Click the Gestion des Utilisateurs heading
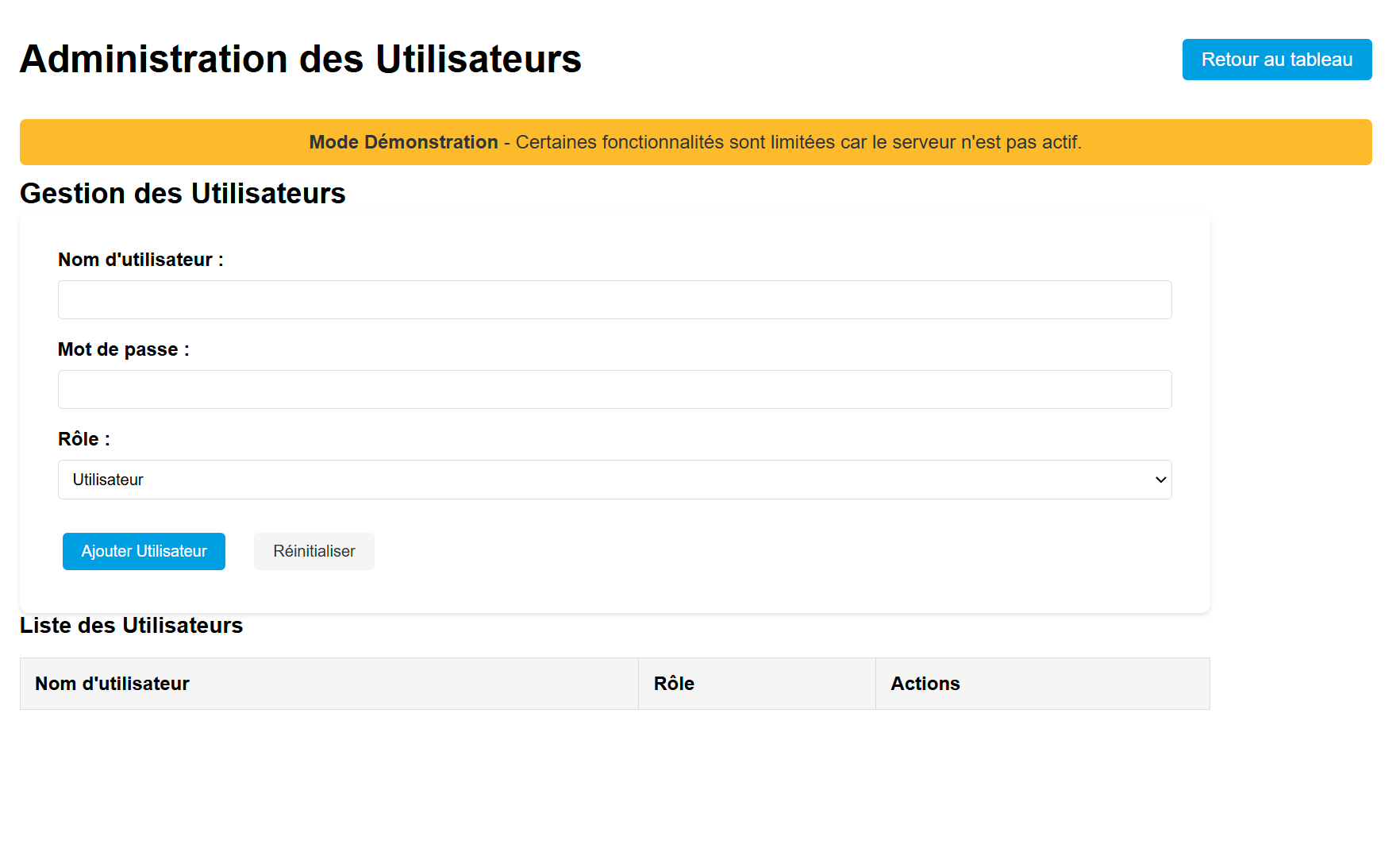 (x=183, y=194)
